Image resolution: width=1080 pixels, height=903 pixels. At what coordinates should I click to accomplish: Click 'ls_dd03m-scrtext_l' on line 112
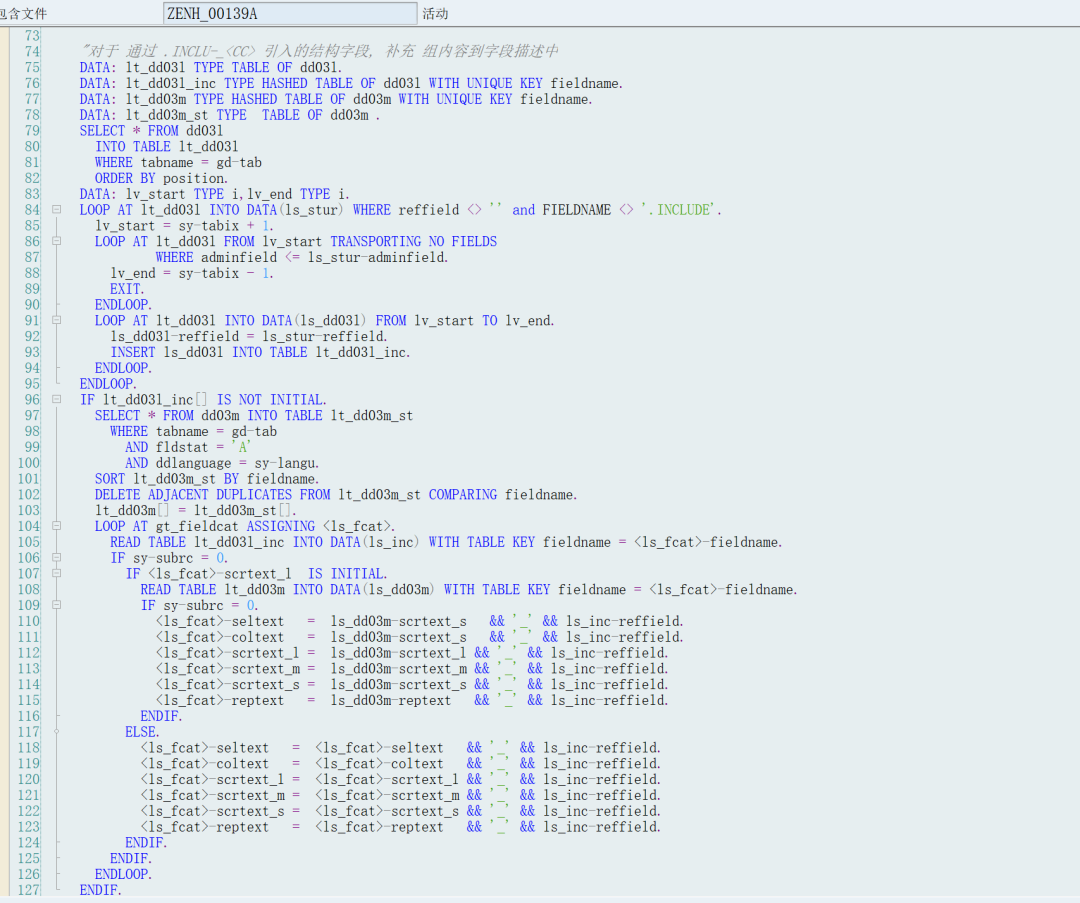click(x=398, y=654)
